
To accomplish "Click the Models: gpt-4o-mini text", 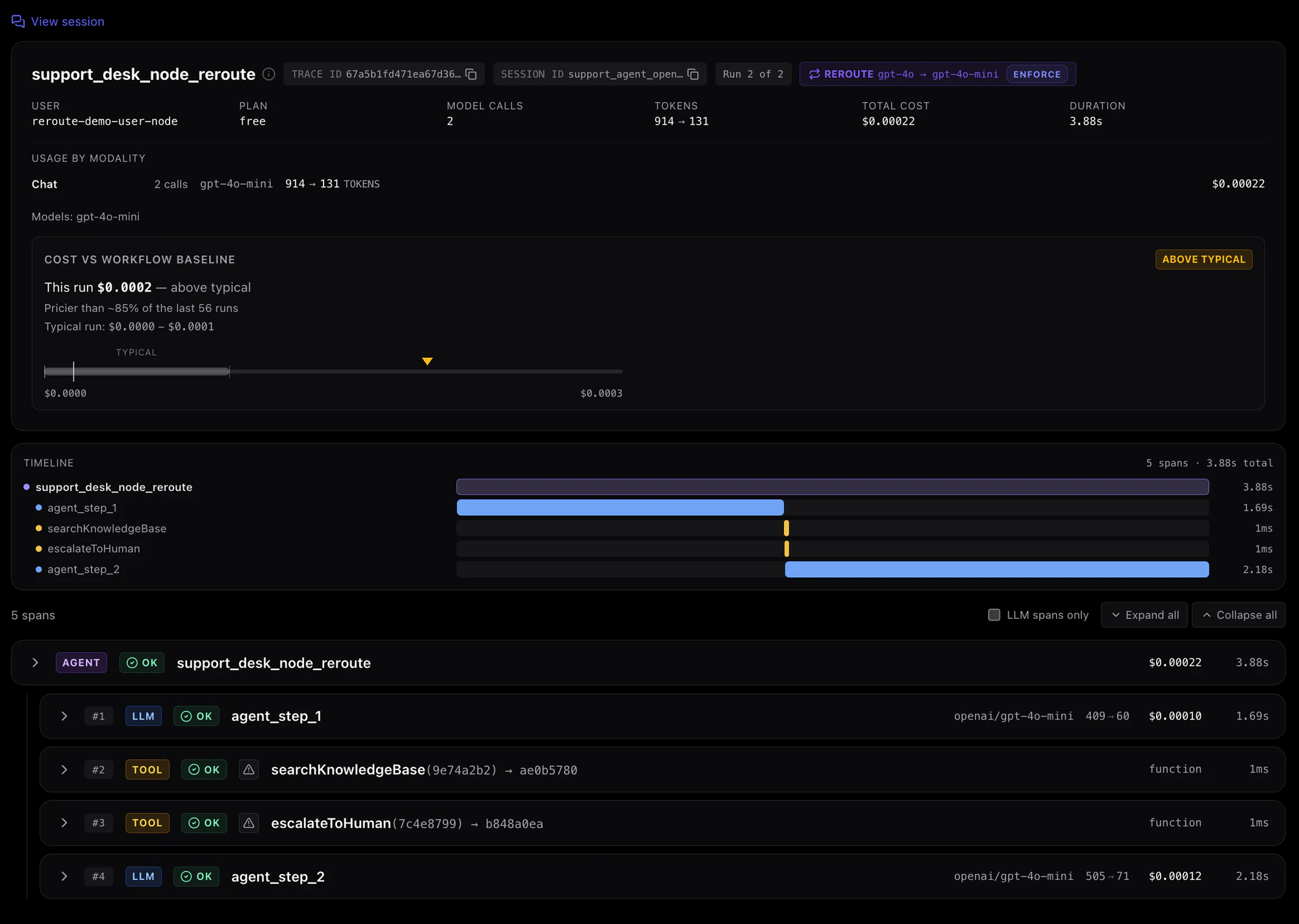I will [86, 216].
